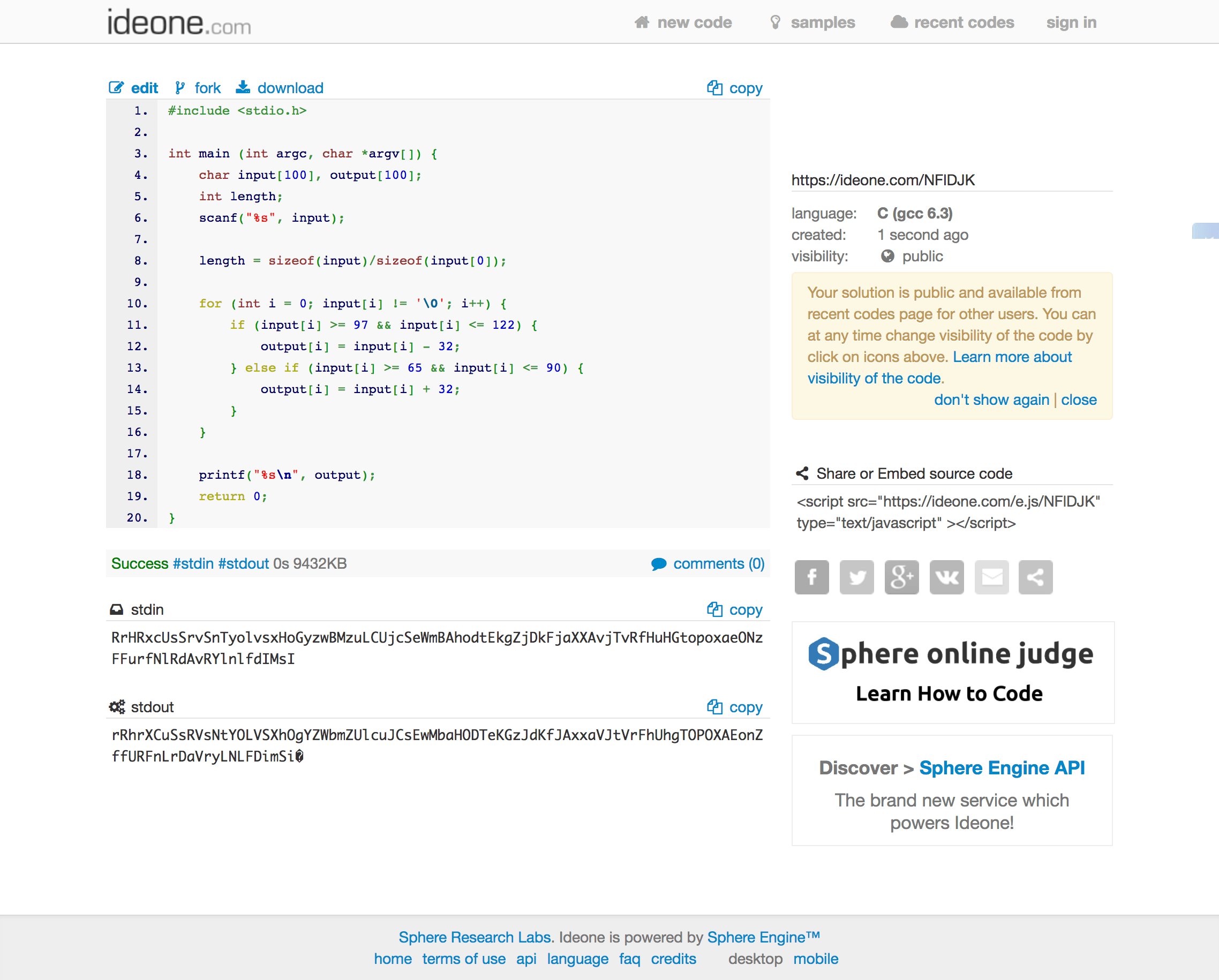Close the visibility notice
Viewport: 1219px width, 980px height.
tap(1078, 399)
